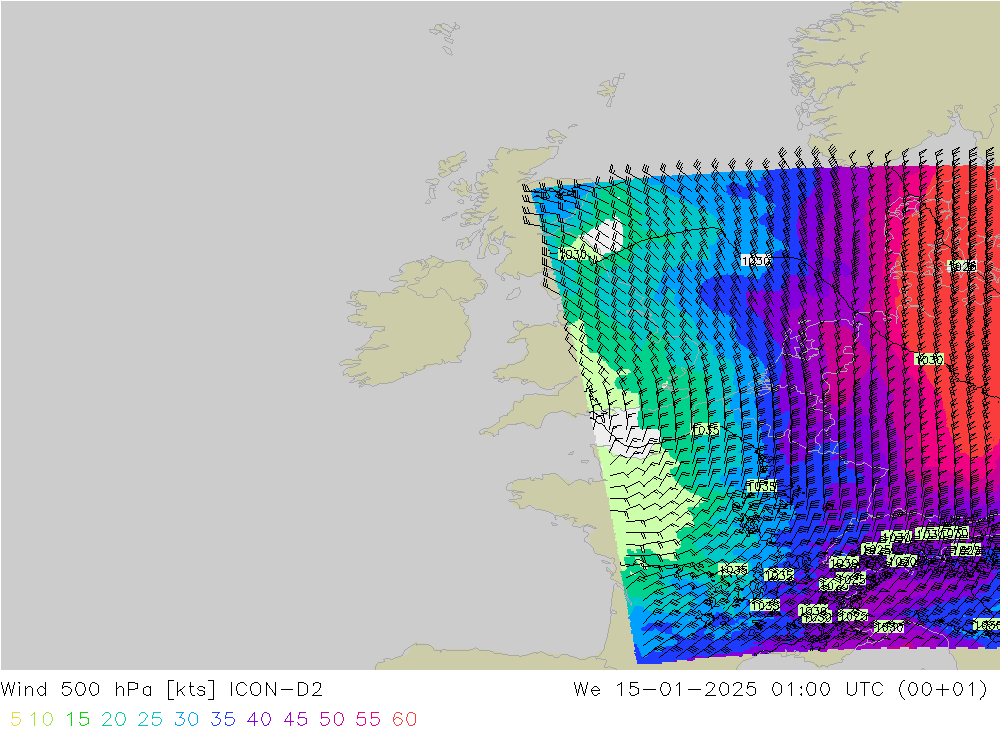Screen dimensions: 1000x733
Task: Select the yellow 5 kts legend value
Action: (16, 720)
